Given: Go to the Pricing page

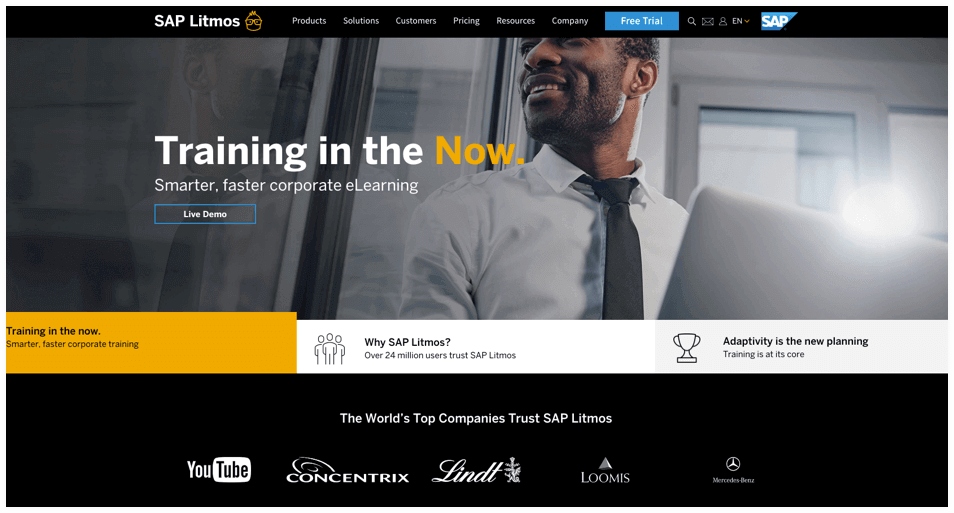Looking at the screenshot, I should click(466, 21).
